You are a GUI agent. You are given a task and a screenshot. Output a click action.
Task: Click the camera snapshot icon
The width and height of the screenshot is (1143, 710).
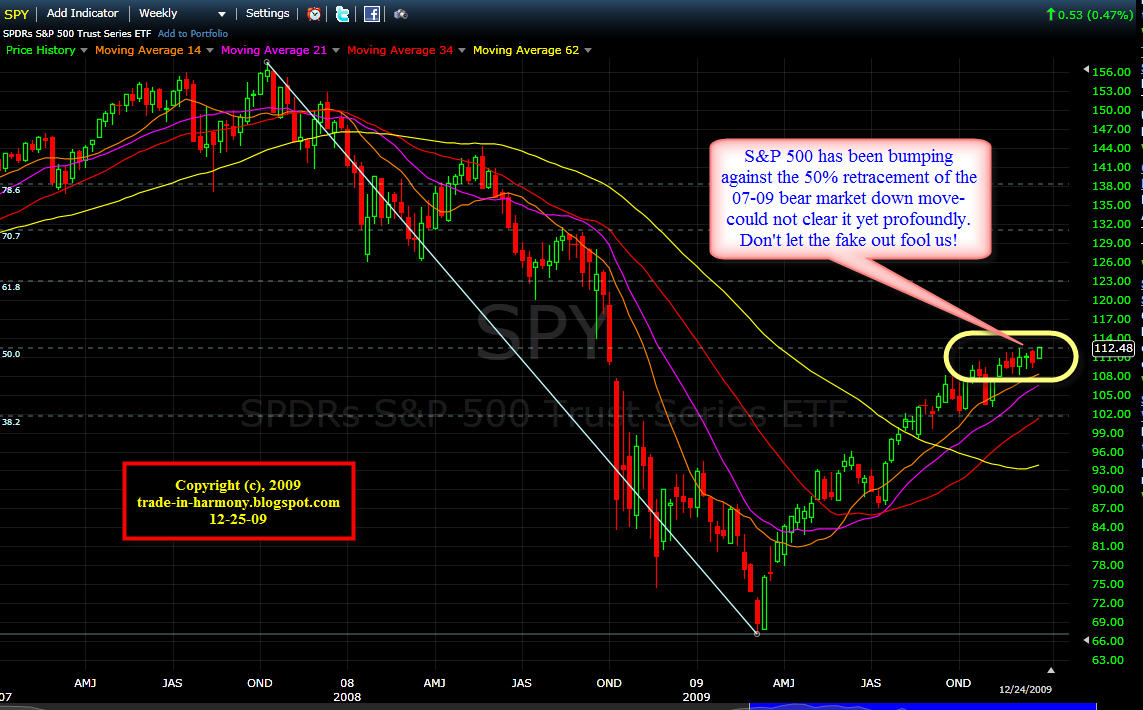click(400, 14)
